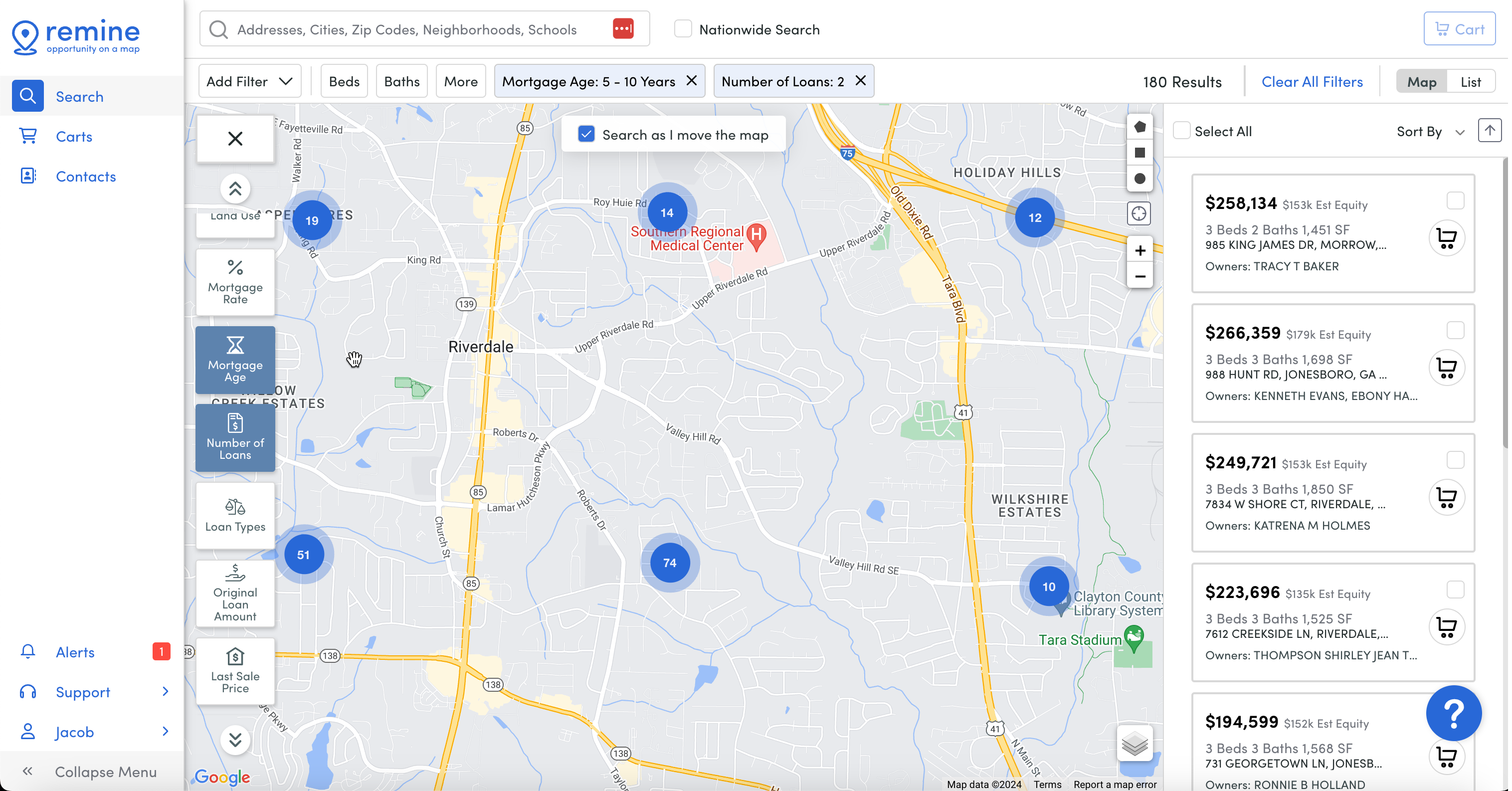Check the $258,134 listing checkbox
1512x791 pixels.
click(1456, 201)
